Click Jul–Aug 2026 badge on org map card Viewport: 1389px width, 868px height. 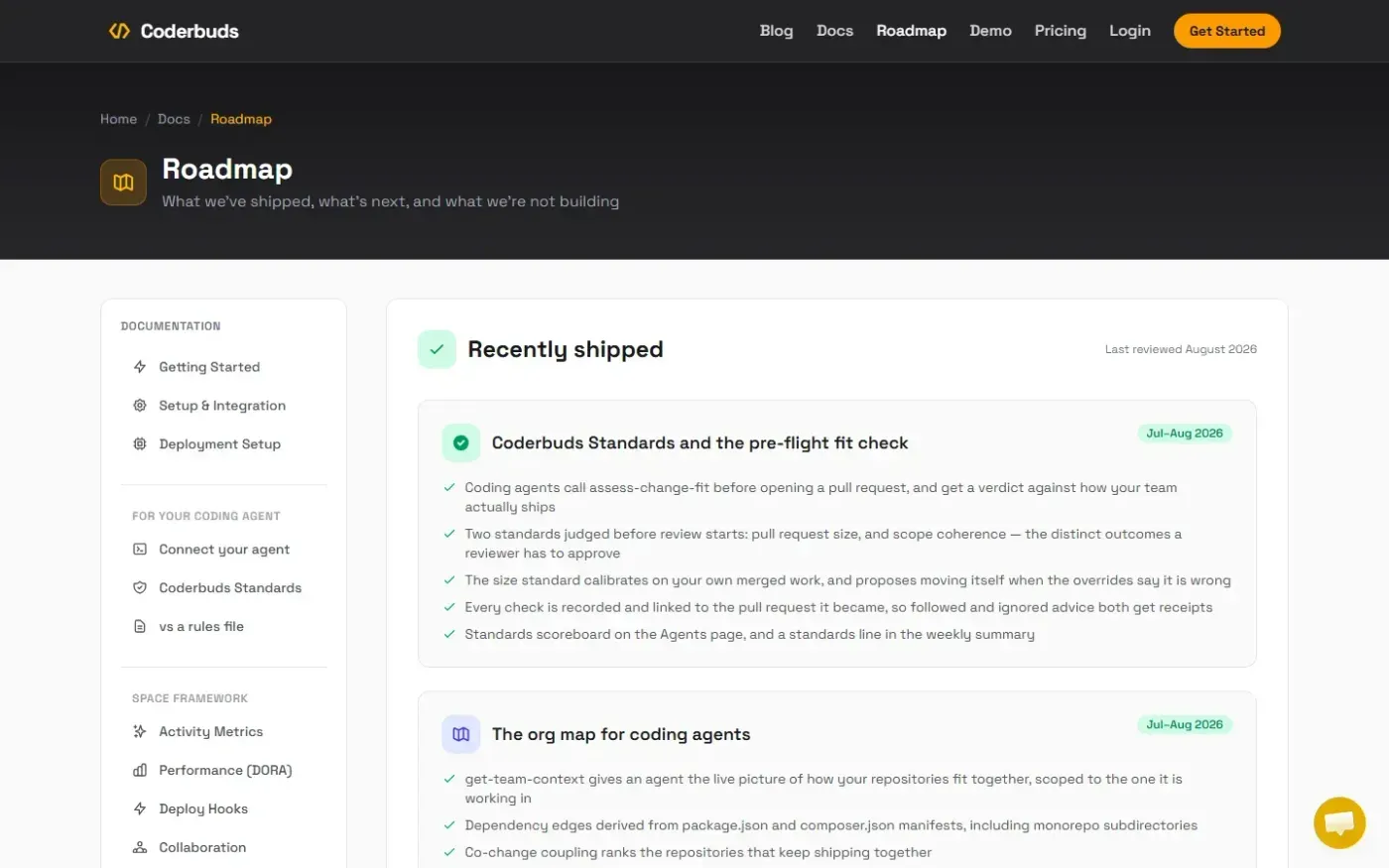(x=1185, y=725)
